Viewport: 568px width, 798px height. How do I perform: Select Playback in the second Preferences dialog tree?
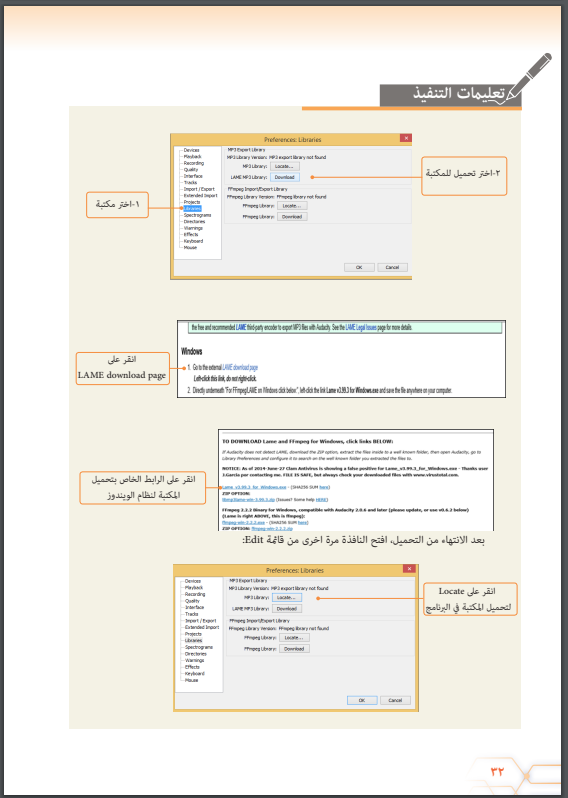(194, 588)
